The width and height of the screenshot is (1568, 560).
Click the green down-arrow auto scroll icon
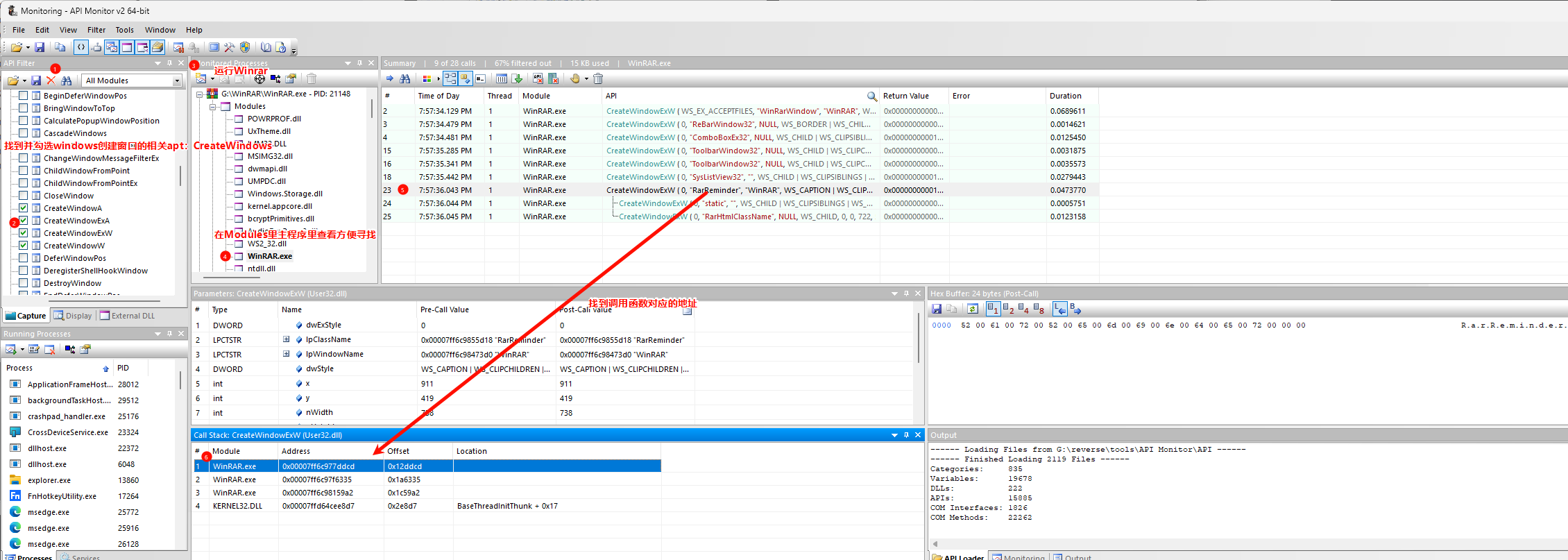tap(517, 79)
